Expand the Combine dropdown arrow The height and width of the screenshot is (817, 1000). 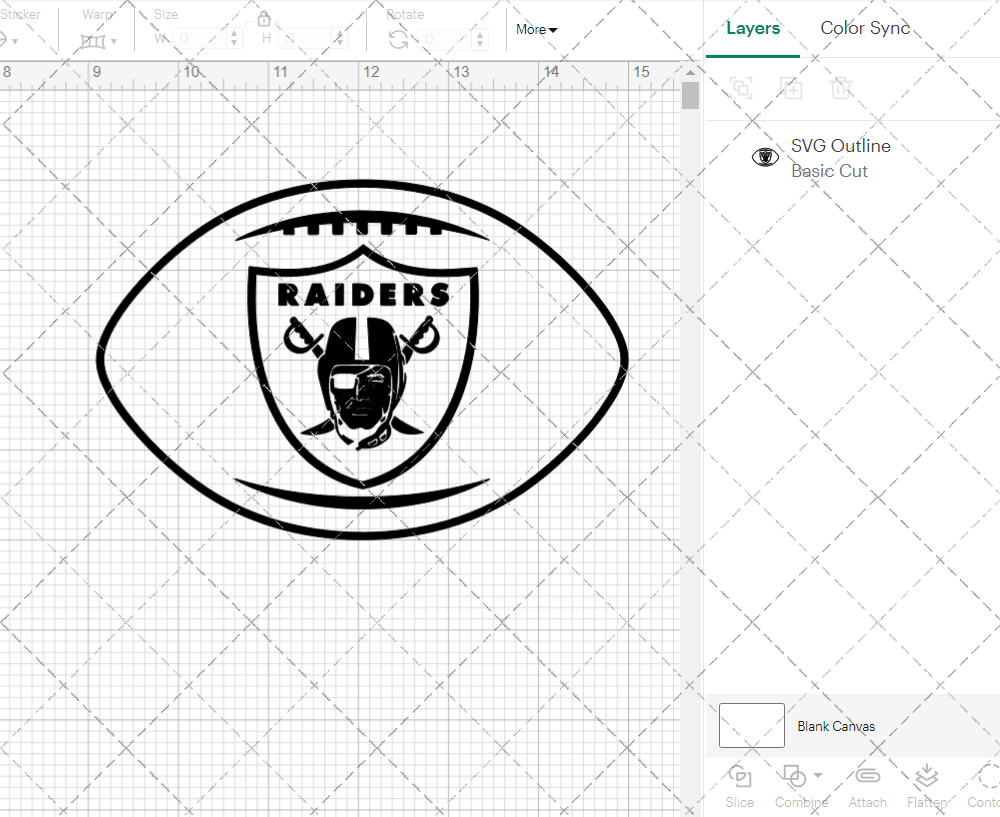[818, 776]
